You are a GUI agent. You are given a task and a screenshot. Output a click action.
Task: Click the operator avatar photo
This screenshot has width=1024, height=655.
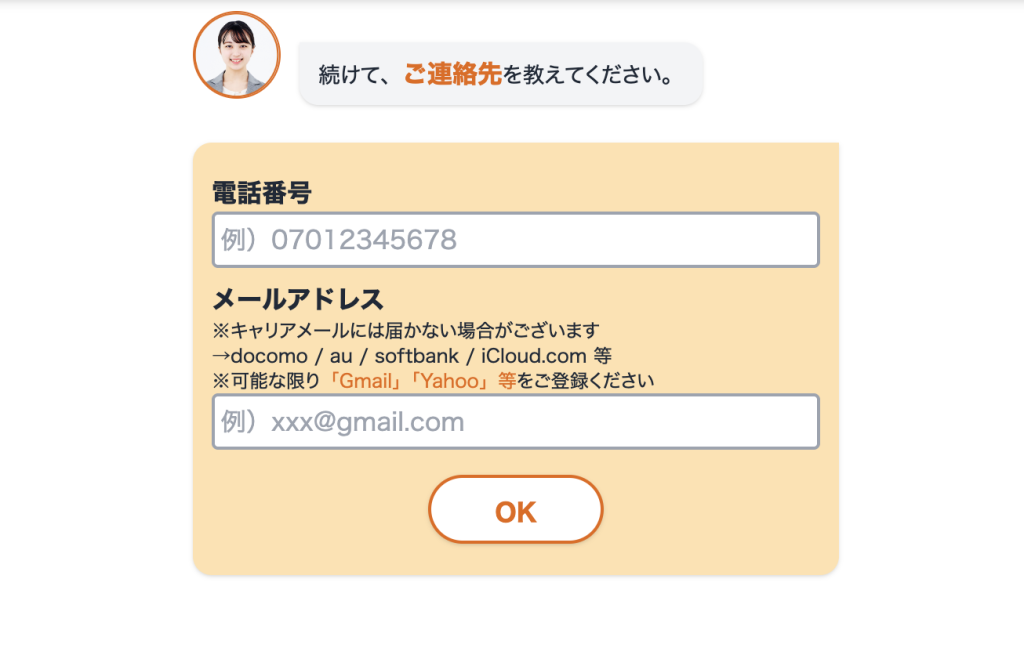236,55
